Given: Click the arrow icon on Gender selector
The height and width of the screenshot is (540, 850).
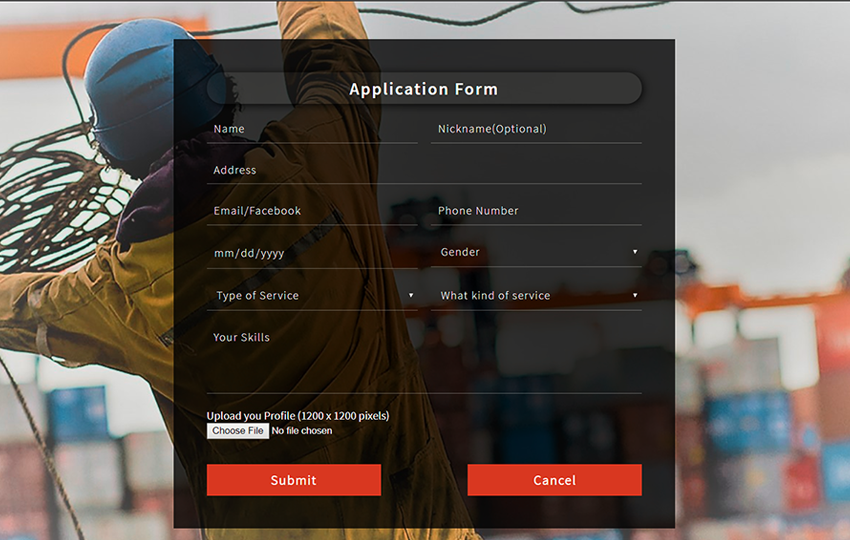Looking at the screenshot, I should pyautogui.click(x=635, y=252).
